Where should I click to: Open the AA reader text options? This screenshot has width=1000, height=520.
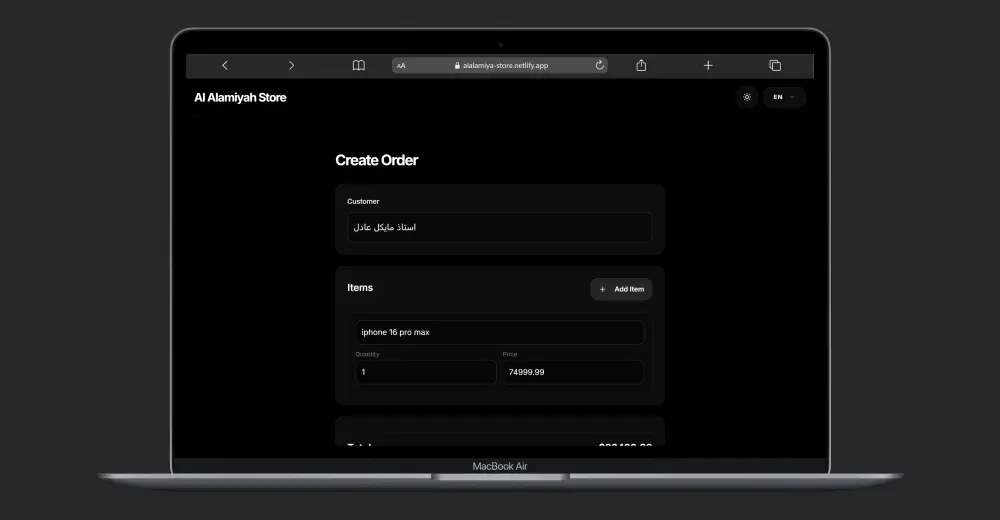[x=401, y=65]
